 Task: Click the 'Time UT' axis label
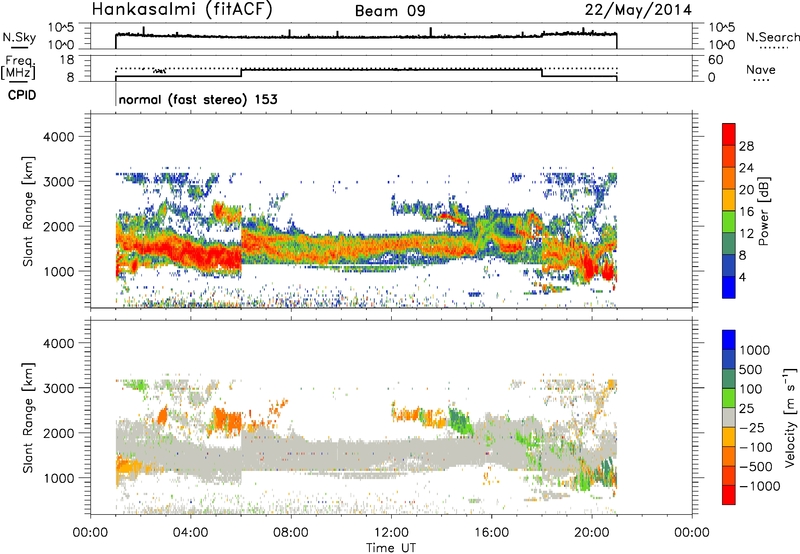[391, 548]
